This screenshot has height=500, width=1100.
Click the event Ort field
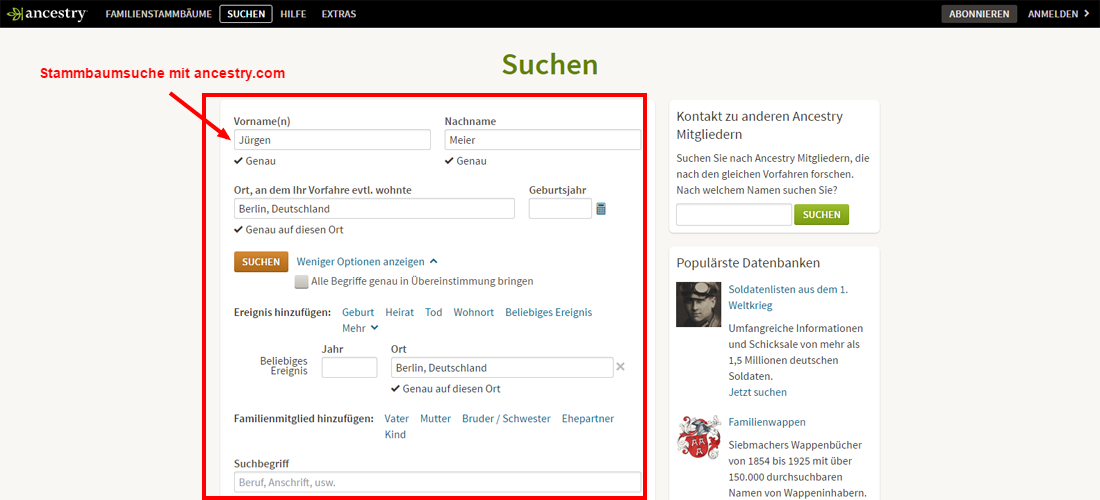click(502, 367)
